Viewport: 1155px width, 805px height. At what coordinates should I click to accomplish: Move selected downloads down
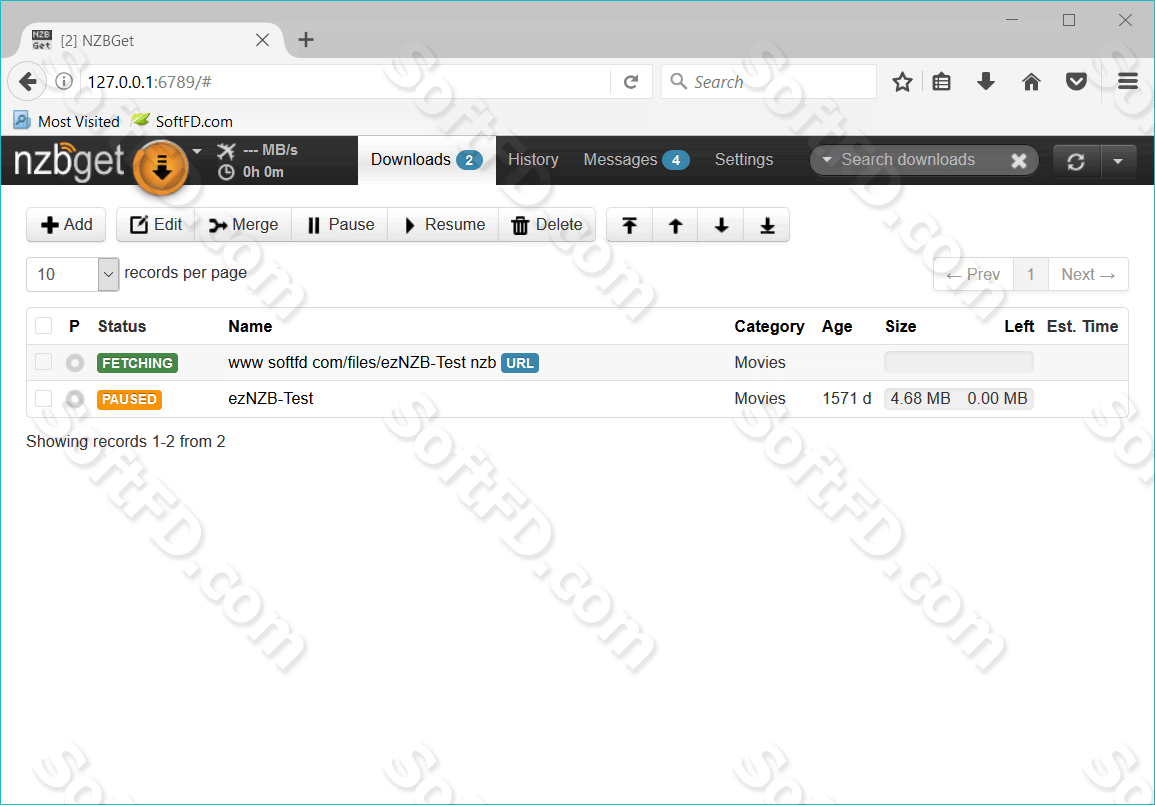(721, 225)
